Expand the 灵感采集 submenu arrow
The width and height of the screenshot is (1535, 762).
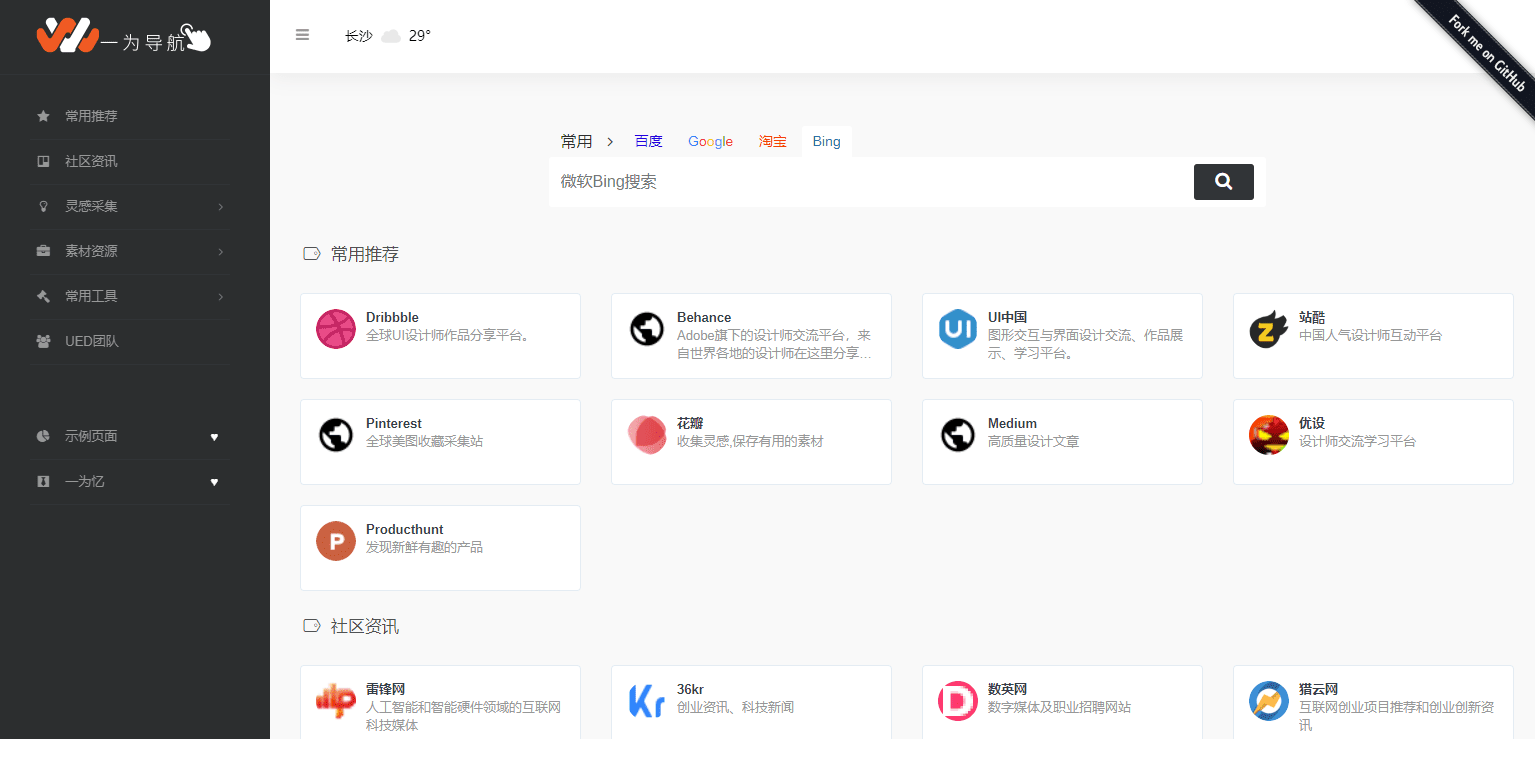(x=220, y=207)
